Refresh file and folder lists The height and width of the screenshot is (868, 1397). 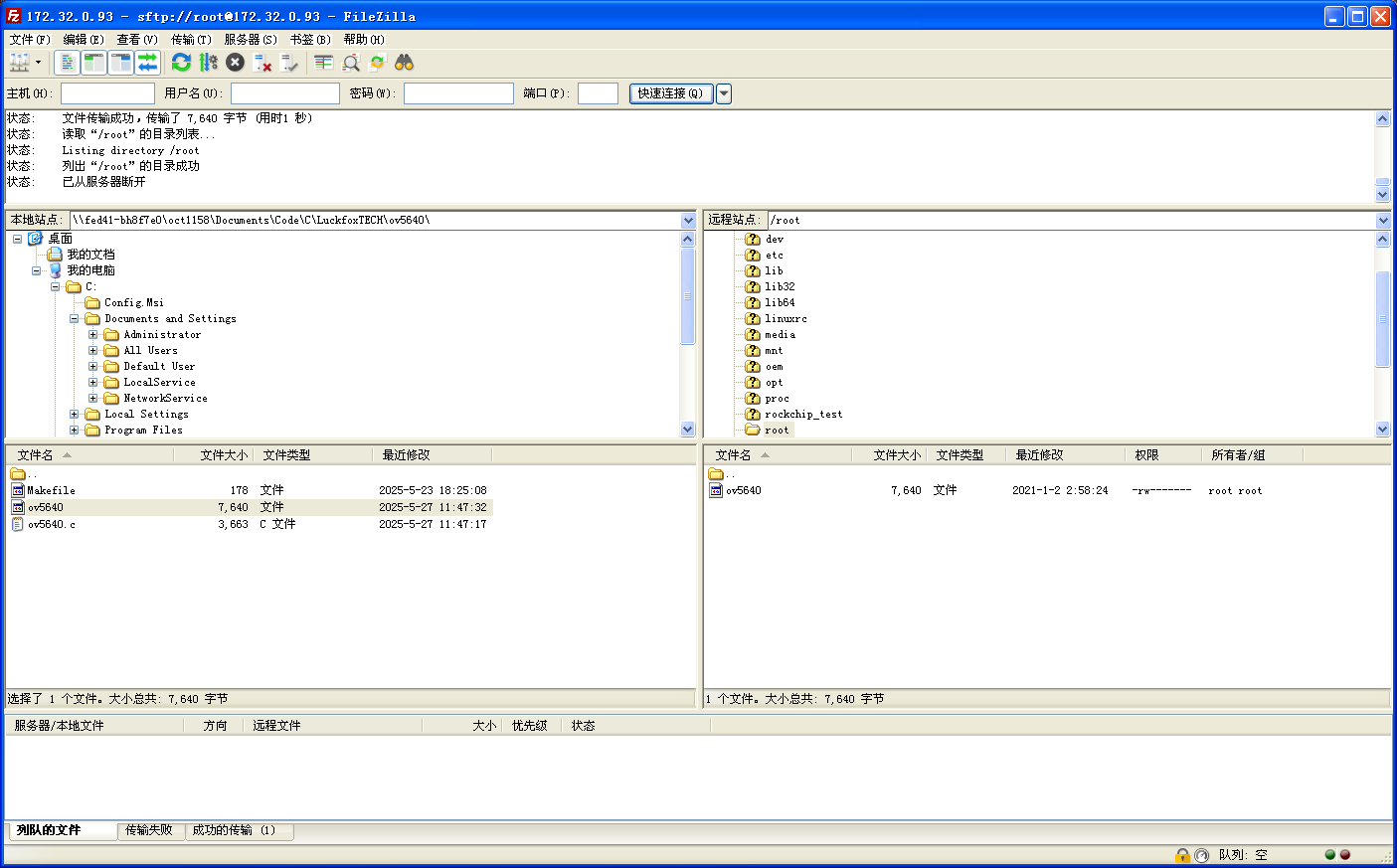[181, 63]
